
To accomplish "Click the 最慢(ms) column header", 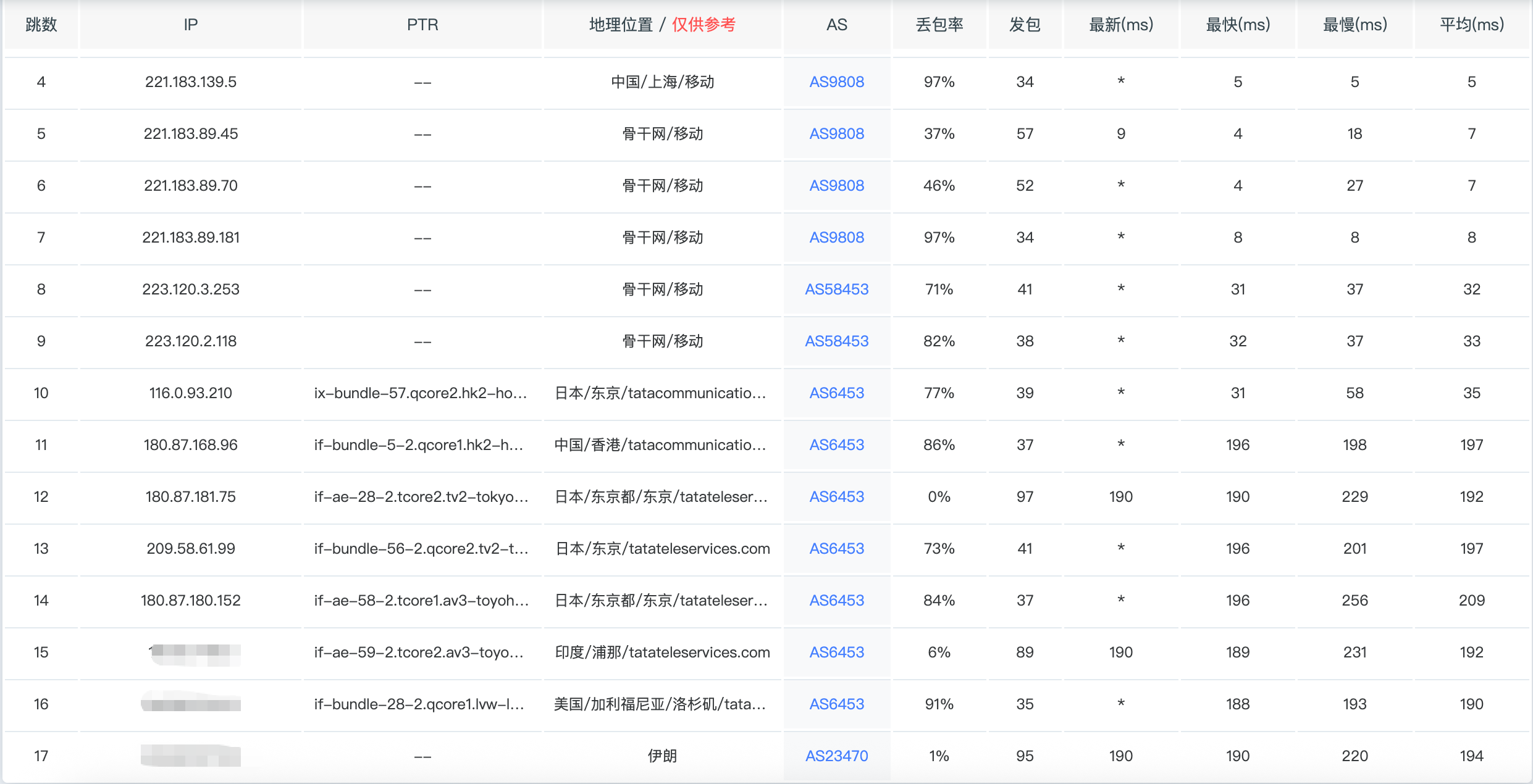I will 1354,25.
